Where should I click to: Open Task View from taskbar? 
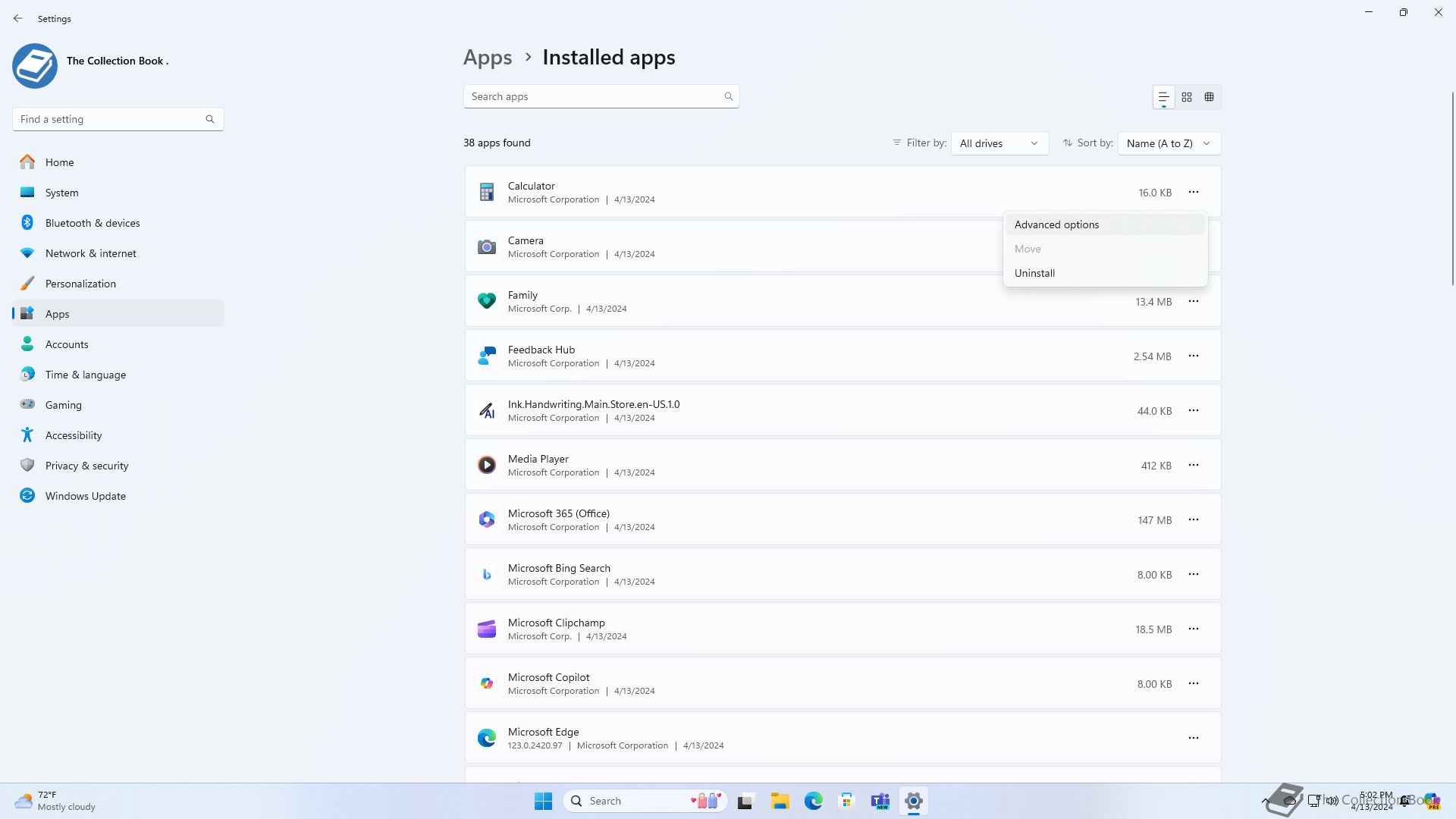click(x=746, y=801)
